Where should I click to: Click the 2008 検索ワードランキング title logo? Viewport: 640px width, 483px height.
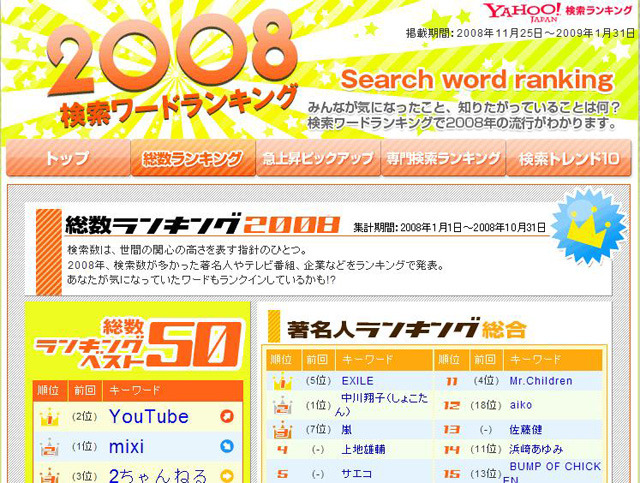[173, 69]
